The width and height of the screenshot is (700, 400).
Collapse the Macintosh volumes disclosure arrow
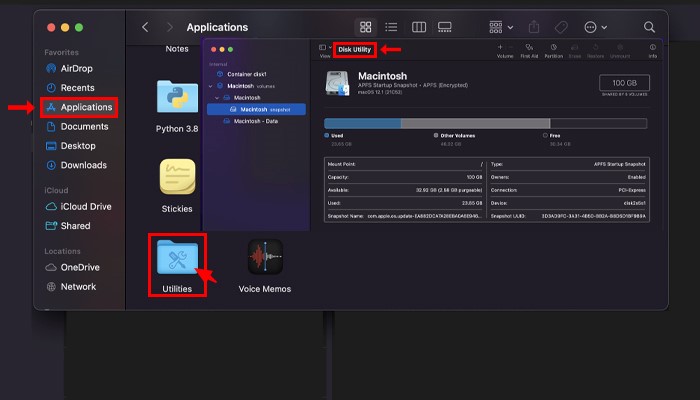pyautogui.click(x=211, y=86)
